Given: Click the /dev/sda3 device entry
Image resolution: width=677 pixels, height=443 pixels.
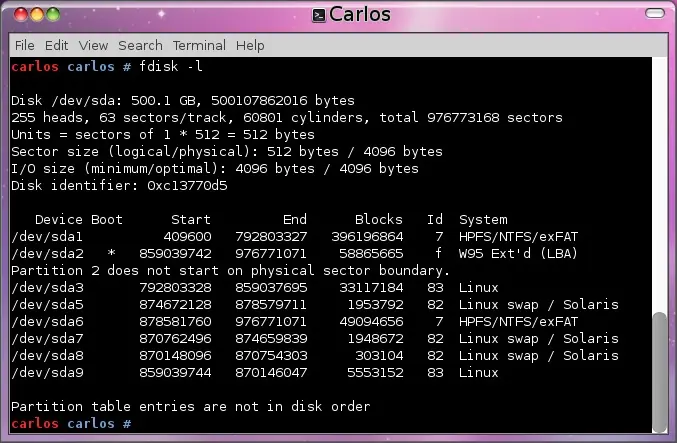Looking at the screenshot, I should 47,288.
